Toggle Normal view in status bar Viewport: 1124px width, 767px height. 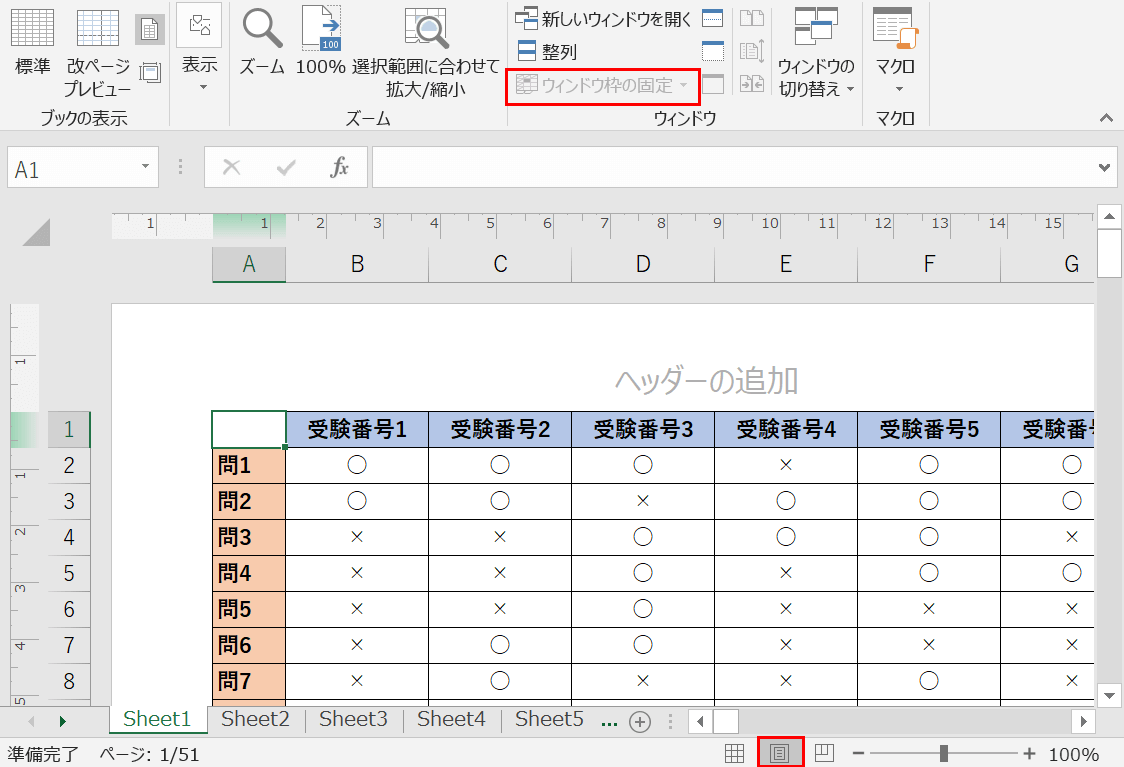734,754
